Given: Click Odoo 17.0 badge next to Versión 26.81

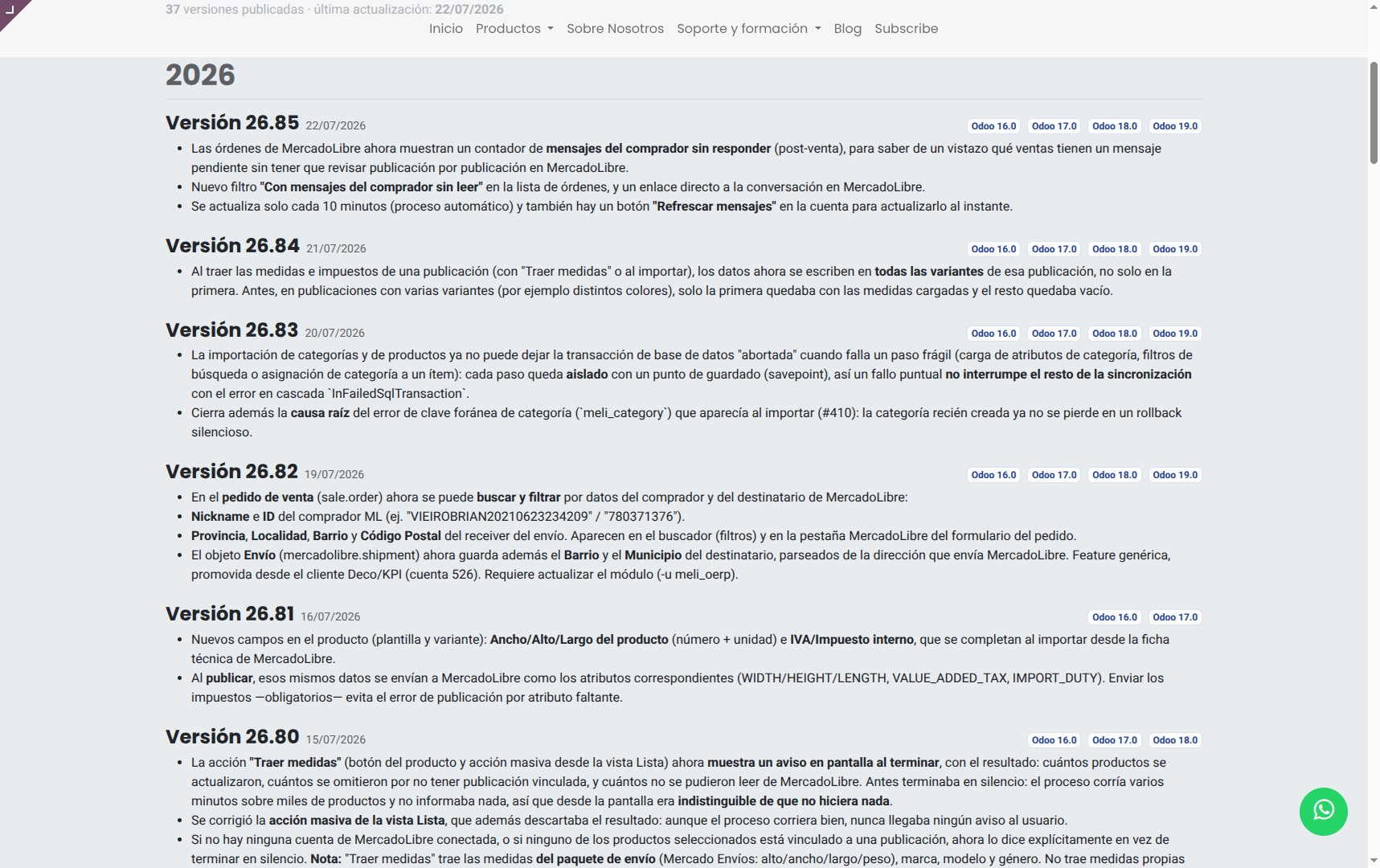Looking at the screenshot, I should coord(1175,617).
